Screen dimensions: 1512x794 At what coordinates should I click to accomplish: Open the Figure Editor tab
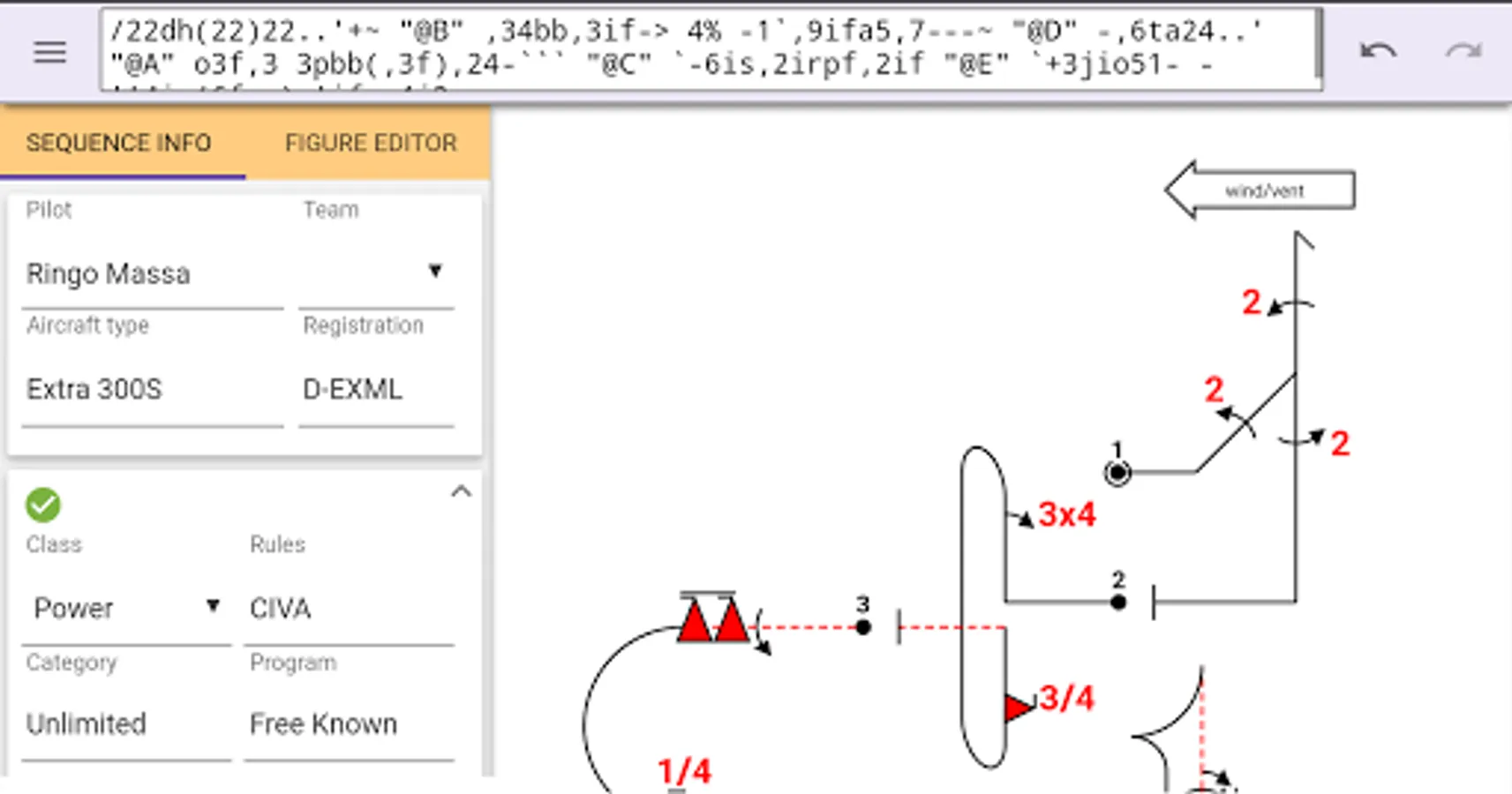click(371, 143)
